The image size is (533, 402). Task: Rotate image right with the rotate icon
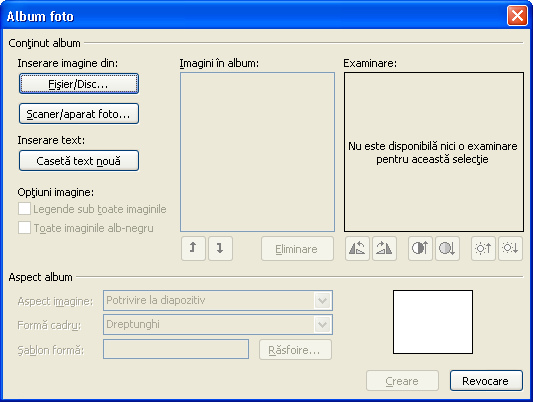[384, 249]
